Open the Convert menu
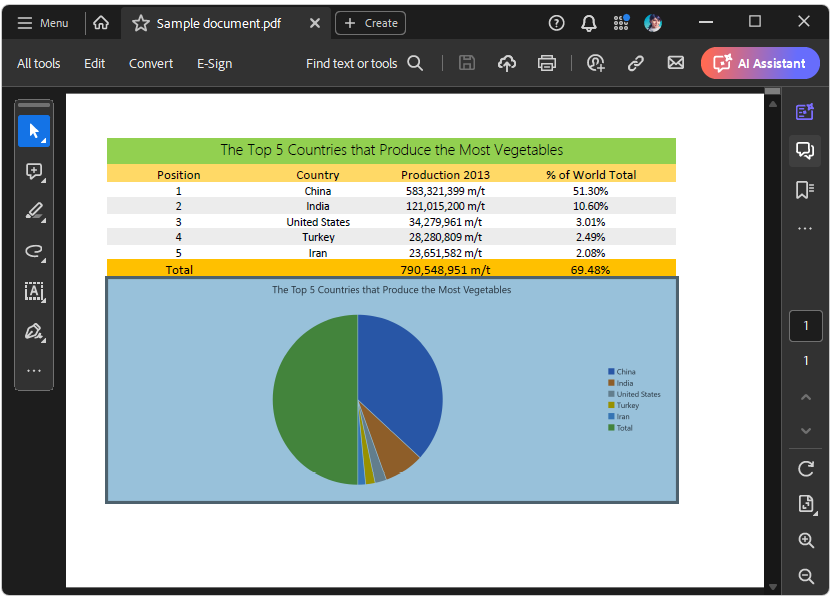This screenshot has width=833, height=599. (150, 62)
